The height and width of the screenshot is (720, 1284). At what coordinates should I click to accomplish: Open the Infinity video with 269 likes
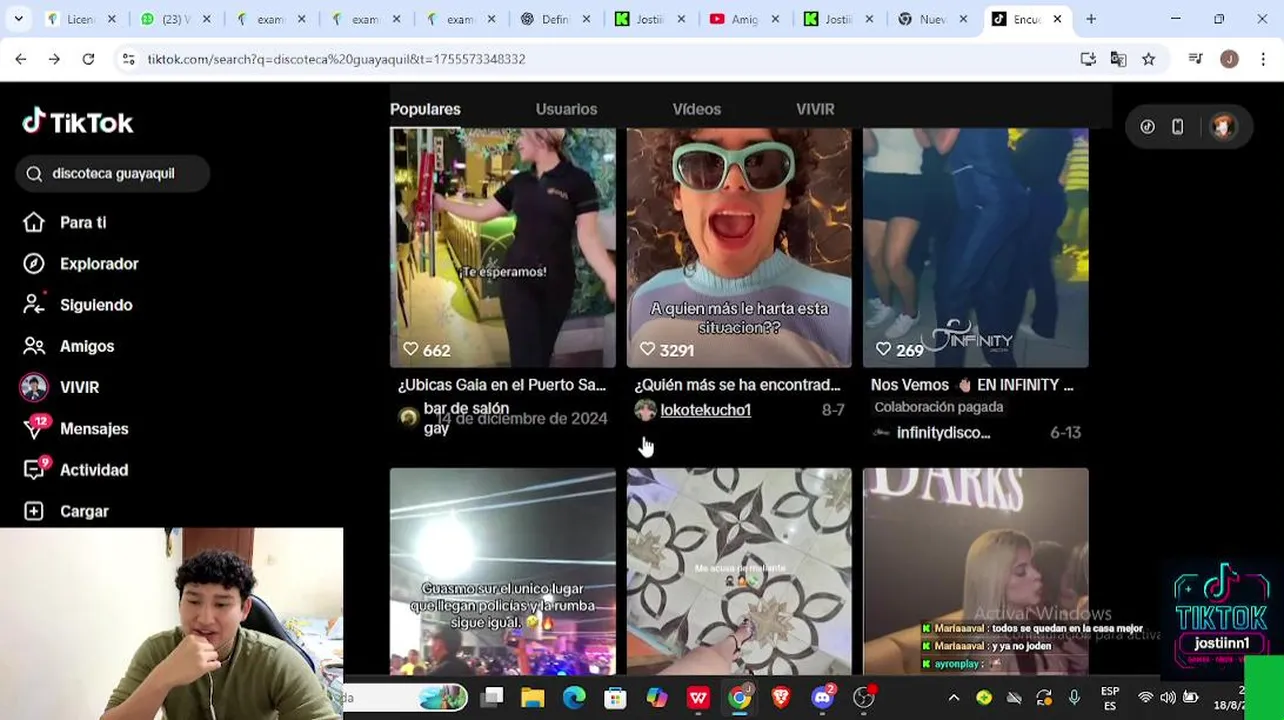(x=975, y=247)
